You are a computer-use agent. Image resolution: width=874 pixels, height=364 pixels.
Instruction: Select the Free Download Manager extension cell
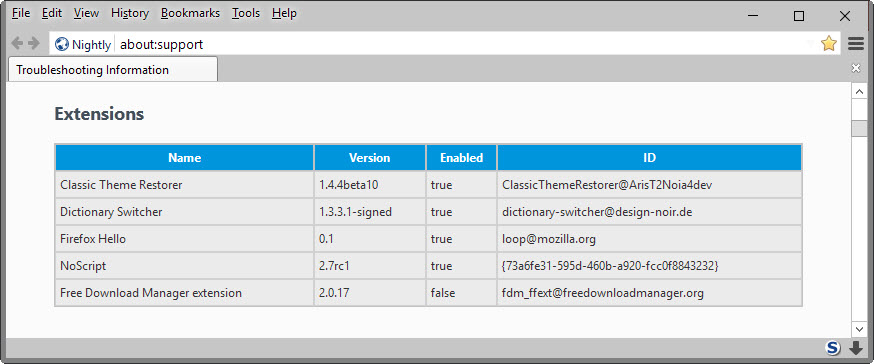tap(184, 293)
